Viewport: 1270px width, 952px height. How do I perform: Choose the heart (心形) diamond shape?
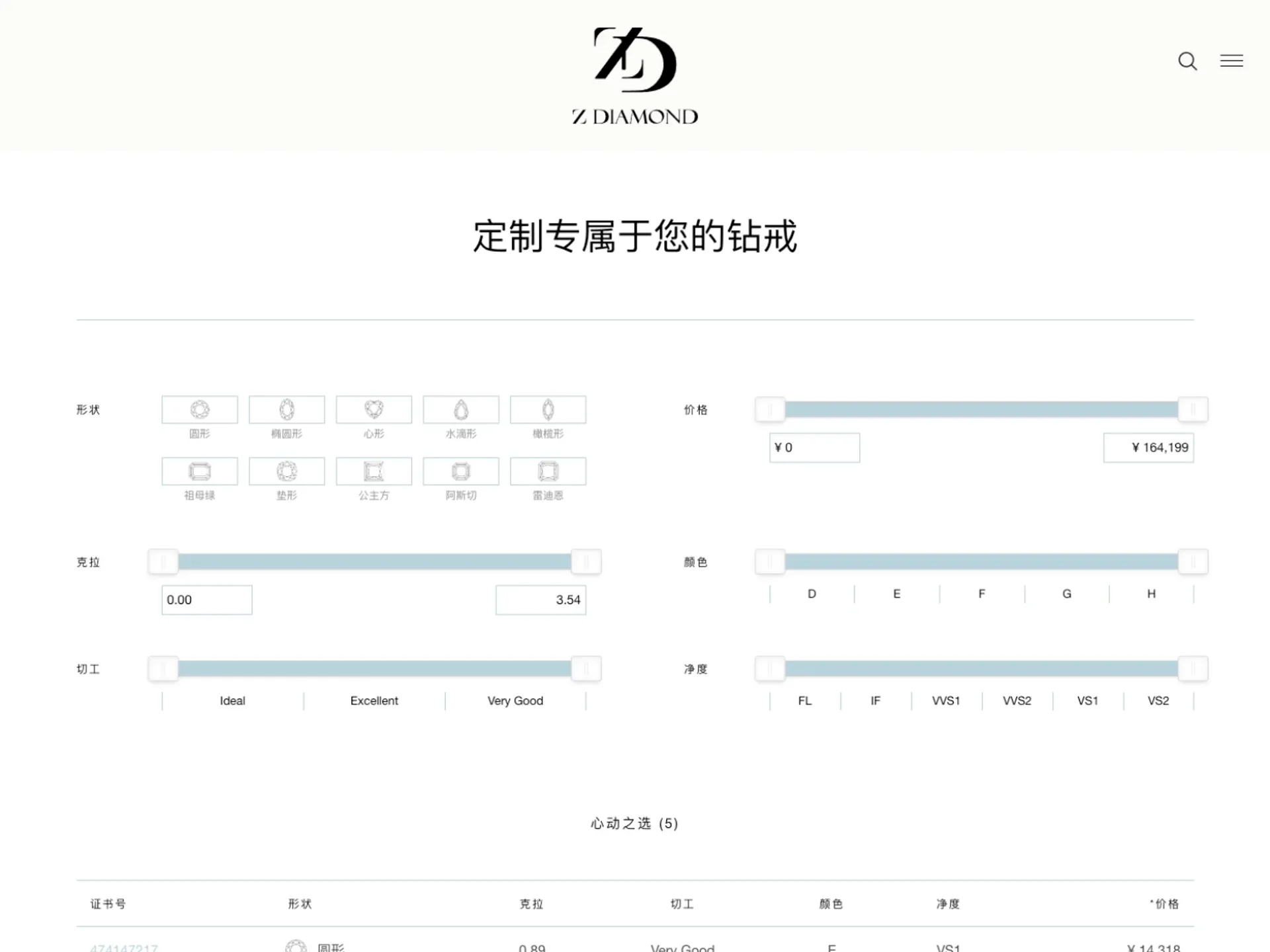click(x=374, y=410)
